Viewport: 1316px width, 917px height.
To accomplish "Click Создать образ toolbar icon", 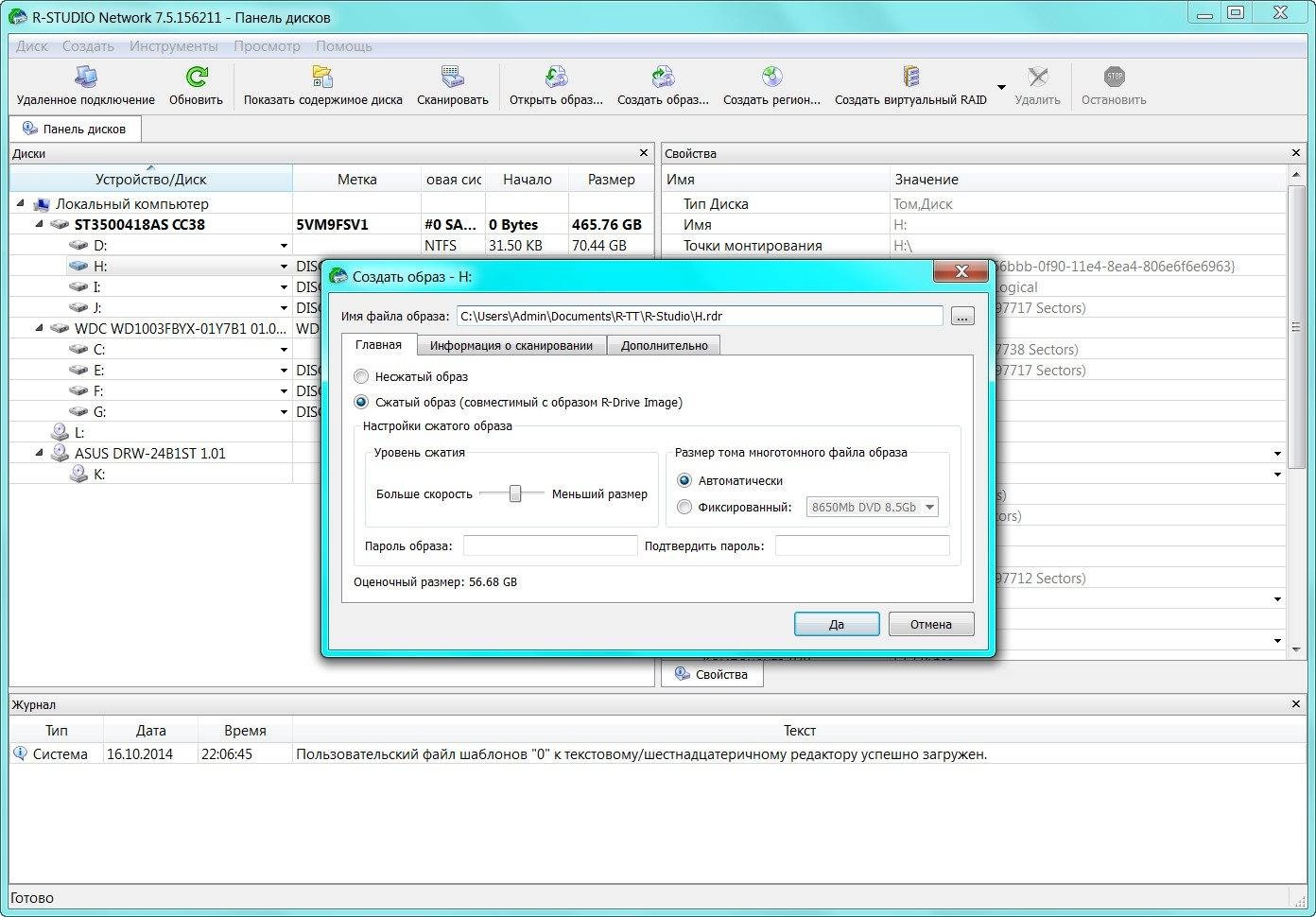I will click(x=663, y=77).
